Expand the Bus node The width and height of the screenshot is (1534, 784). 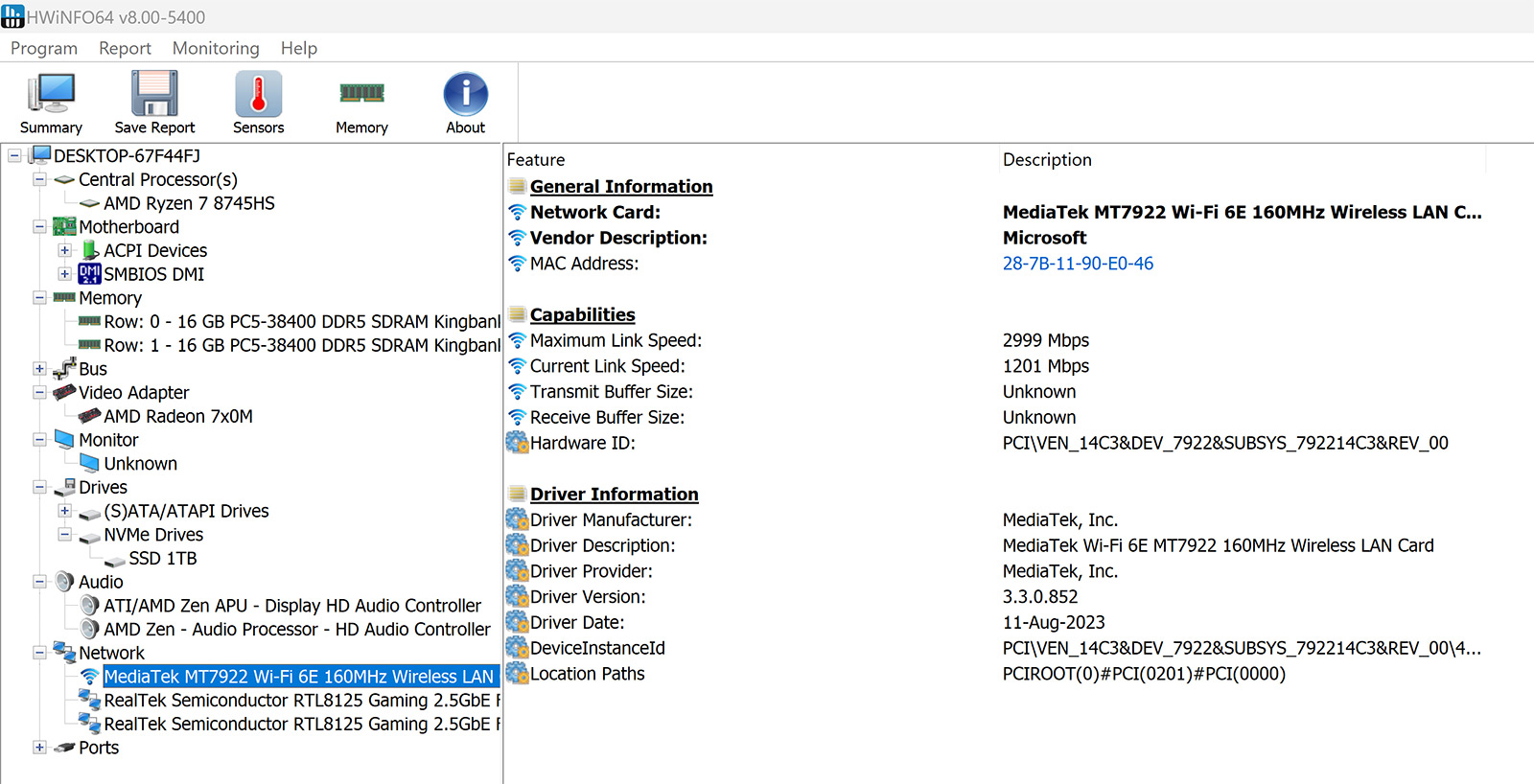39,368
